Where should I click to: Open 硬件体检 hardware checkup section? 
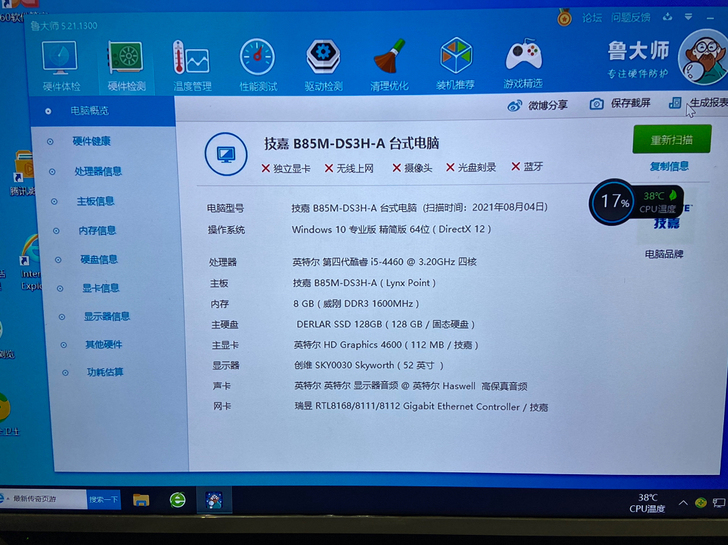(60, 65)
